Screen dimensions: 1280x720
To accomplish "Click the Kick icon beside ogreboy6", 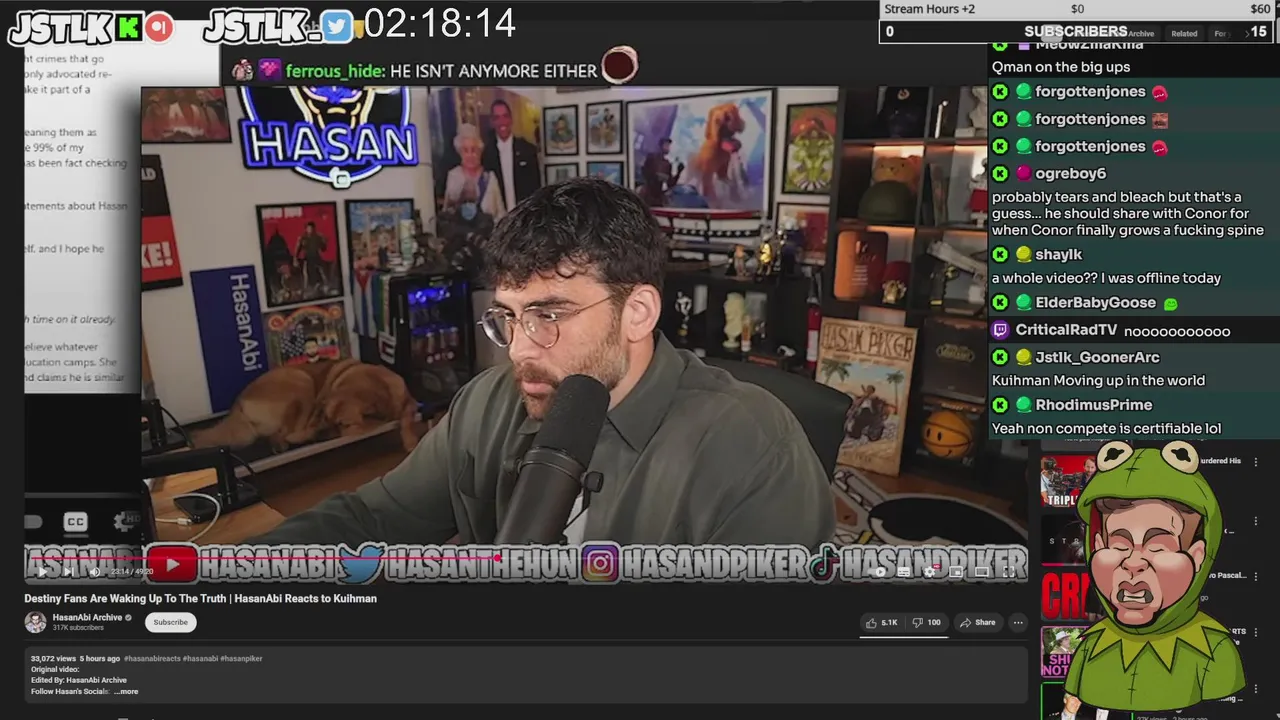I will (x=1000, y=173).
